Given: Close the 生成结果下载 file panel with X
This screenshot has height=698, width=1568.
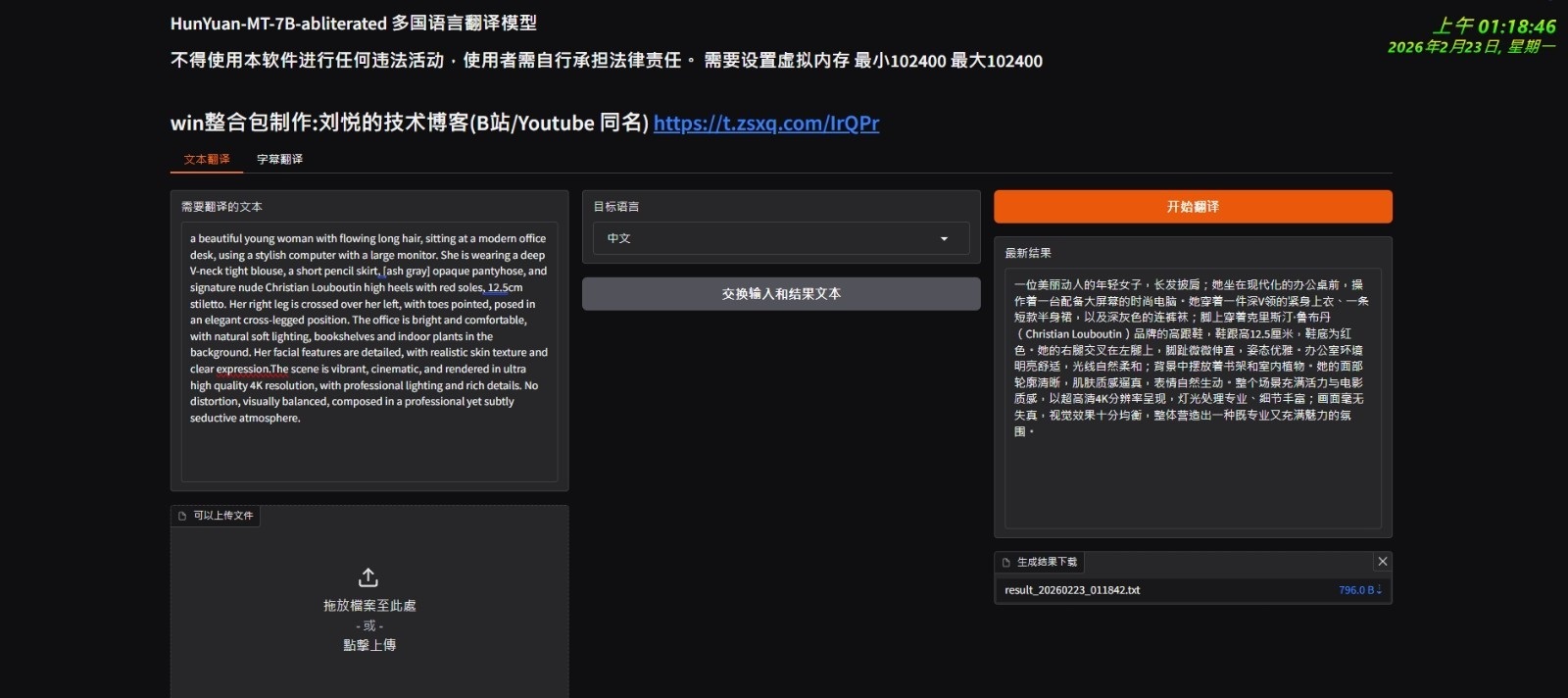Looking at the screenshot, I should [x=1382, y=562].
